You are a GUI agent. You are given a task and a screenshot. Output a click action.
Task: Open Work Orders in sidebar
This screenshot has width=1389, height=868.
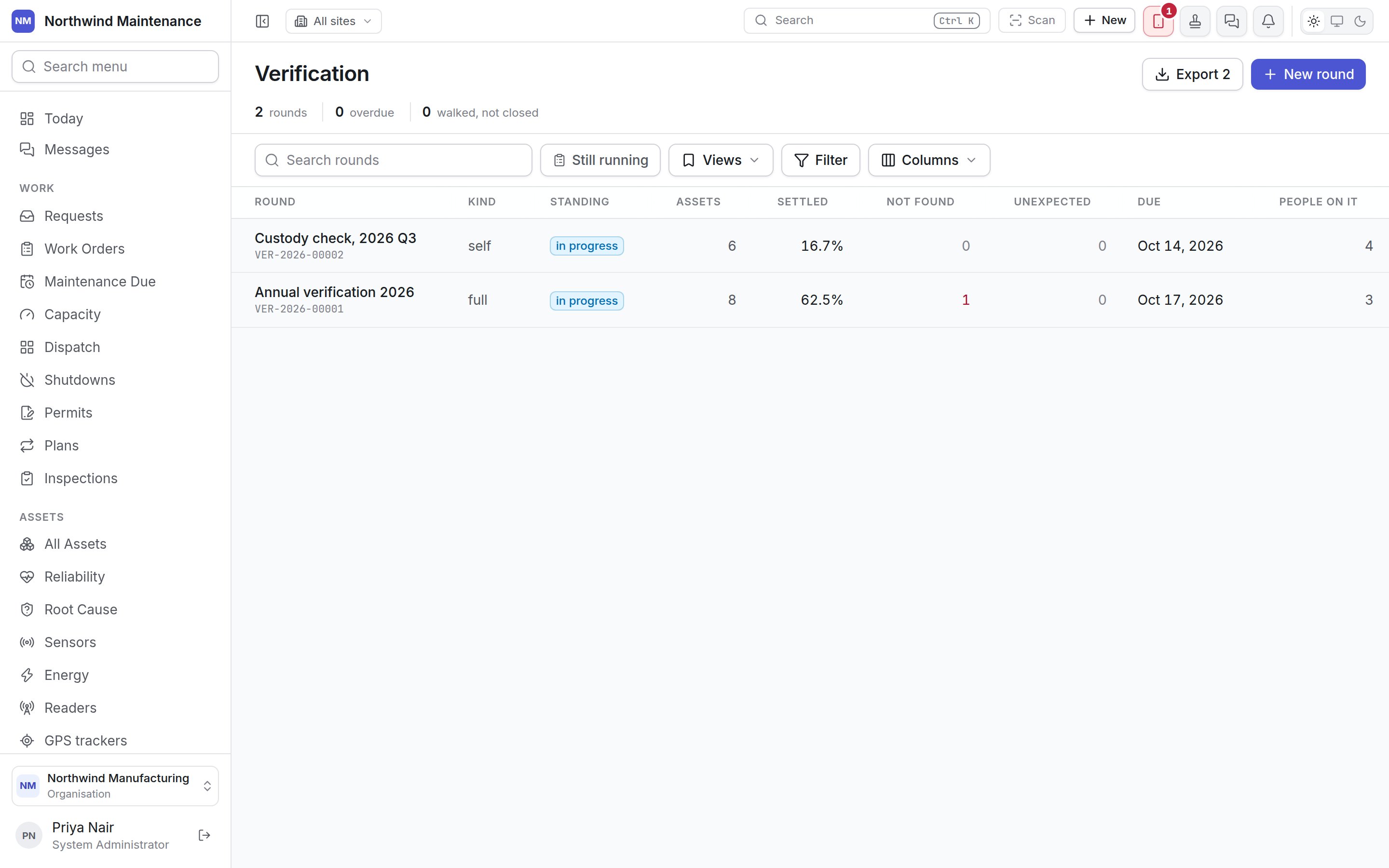pyautogui.click(x=115, y=248)
